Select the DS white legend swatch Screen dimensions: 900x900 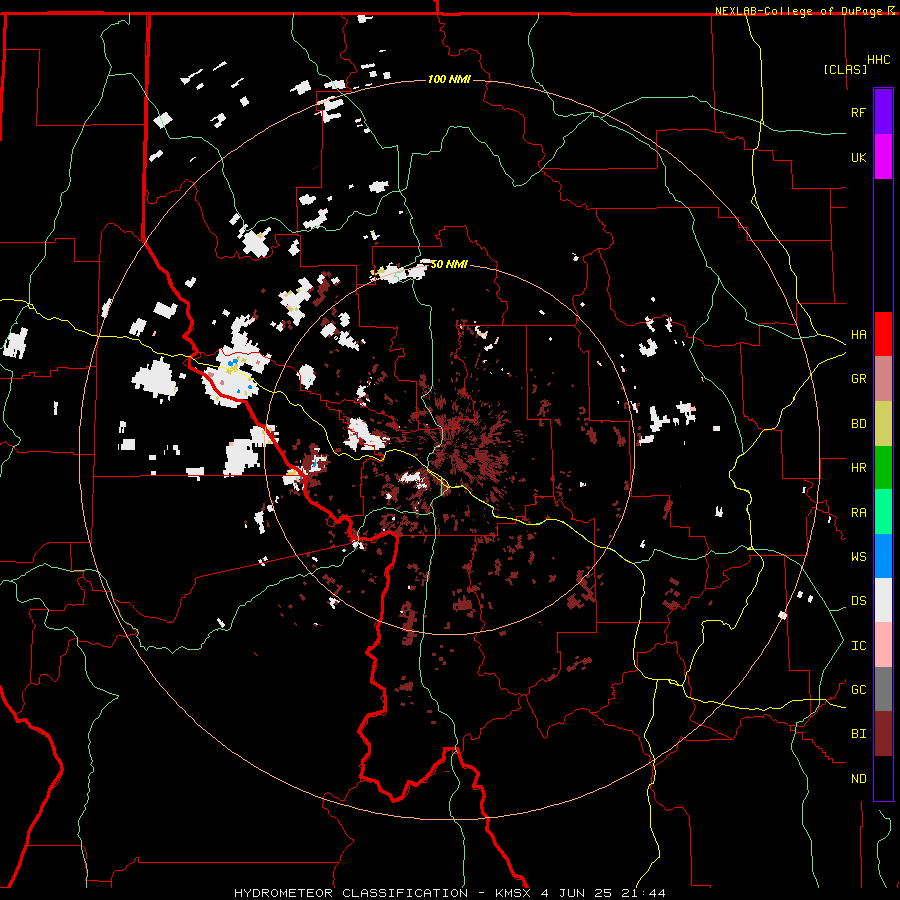[x=883, y=600]
